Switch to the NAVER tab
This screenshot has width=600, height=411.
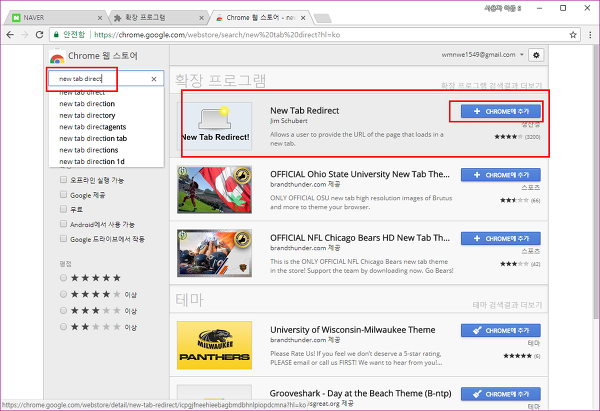pyautogui.click(x=57, y=18)
